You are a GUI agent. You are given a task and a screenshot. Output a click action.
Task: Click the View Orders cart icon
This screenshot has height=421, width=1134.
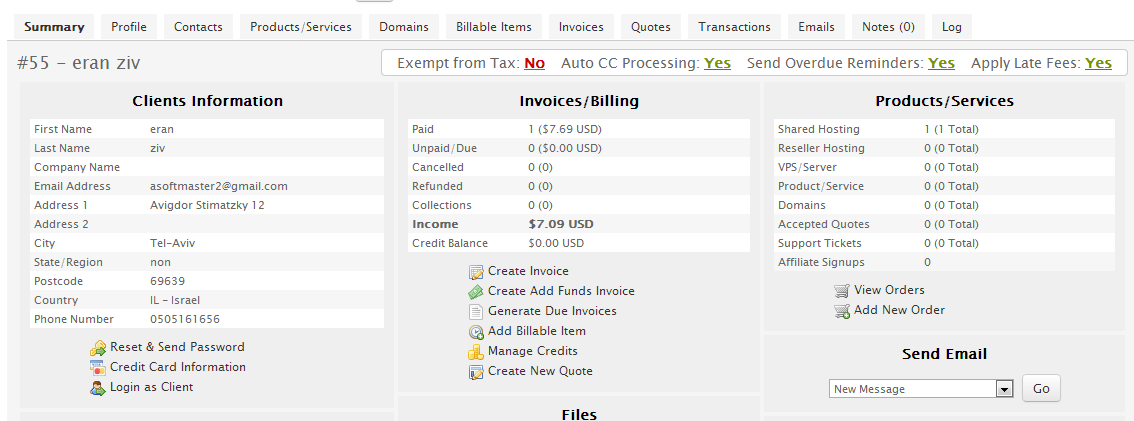842,291
